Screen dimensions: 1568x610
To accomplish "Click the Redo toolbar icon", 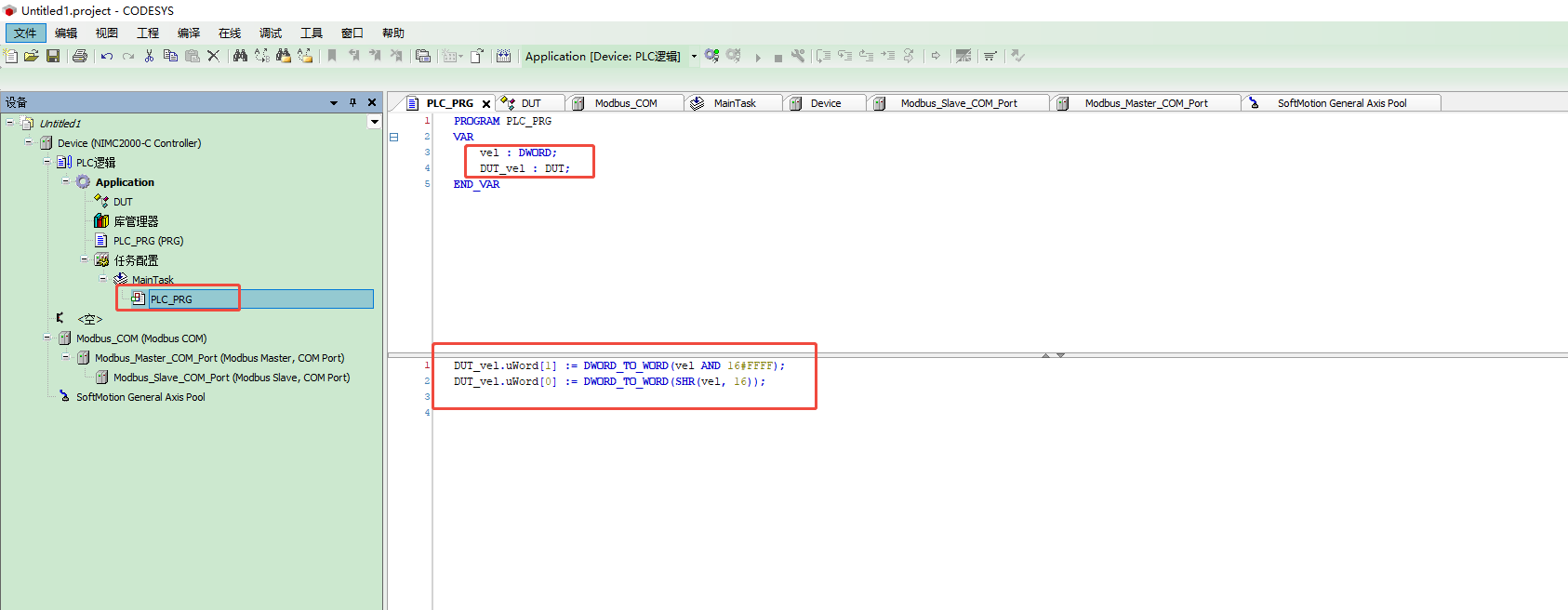I will (128, 56).
